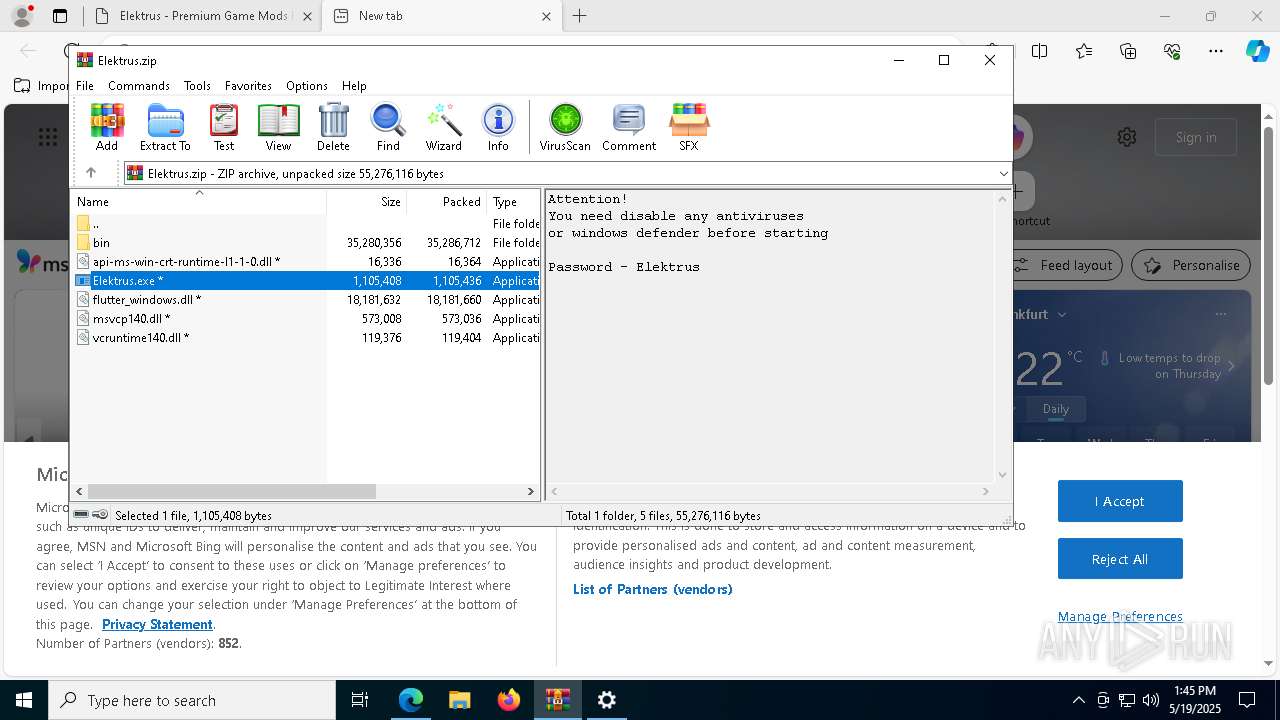Run VirusScan from the toolbar
Viewport: 1280px width, 720px height.
[x=565, y=127]
